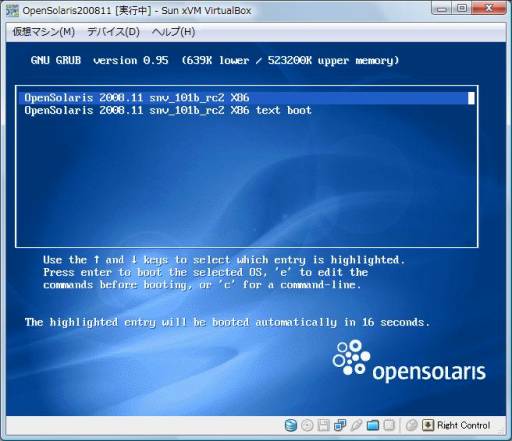The width and height of the screenshot is (512, 441).
Task: Open the ヘルプ(H) menu
Action: pyautogui.click(x=173, y=32)
